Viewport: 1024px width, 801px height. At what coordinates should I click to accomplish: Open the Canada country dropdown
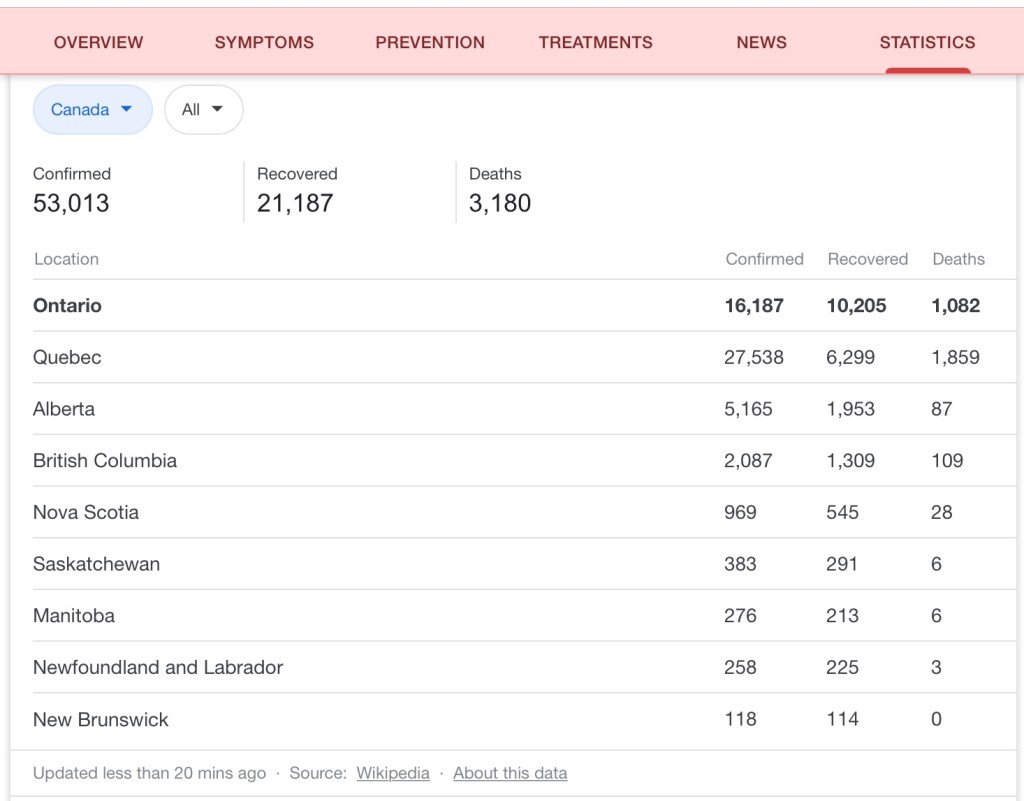[x=92, y=110]
